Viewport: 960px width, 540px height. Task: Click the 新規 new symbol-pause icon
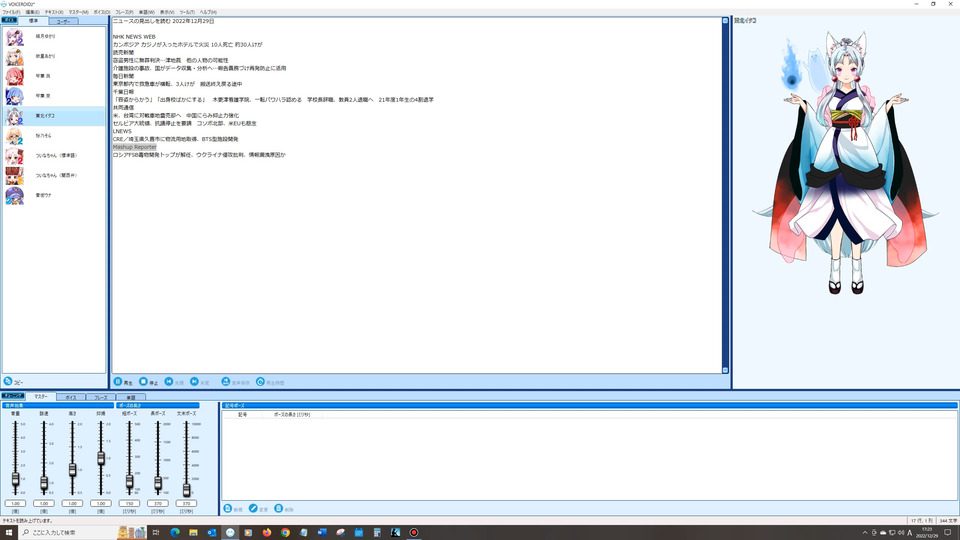coord(228,508)
